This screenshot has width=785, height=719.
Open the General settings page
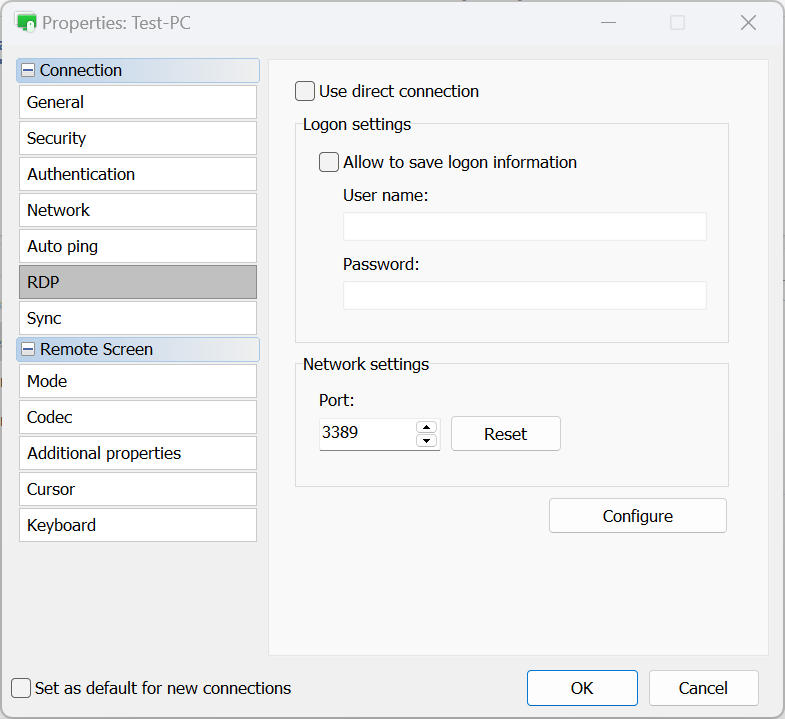tap(138, 102)
